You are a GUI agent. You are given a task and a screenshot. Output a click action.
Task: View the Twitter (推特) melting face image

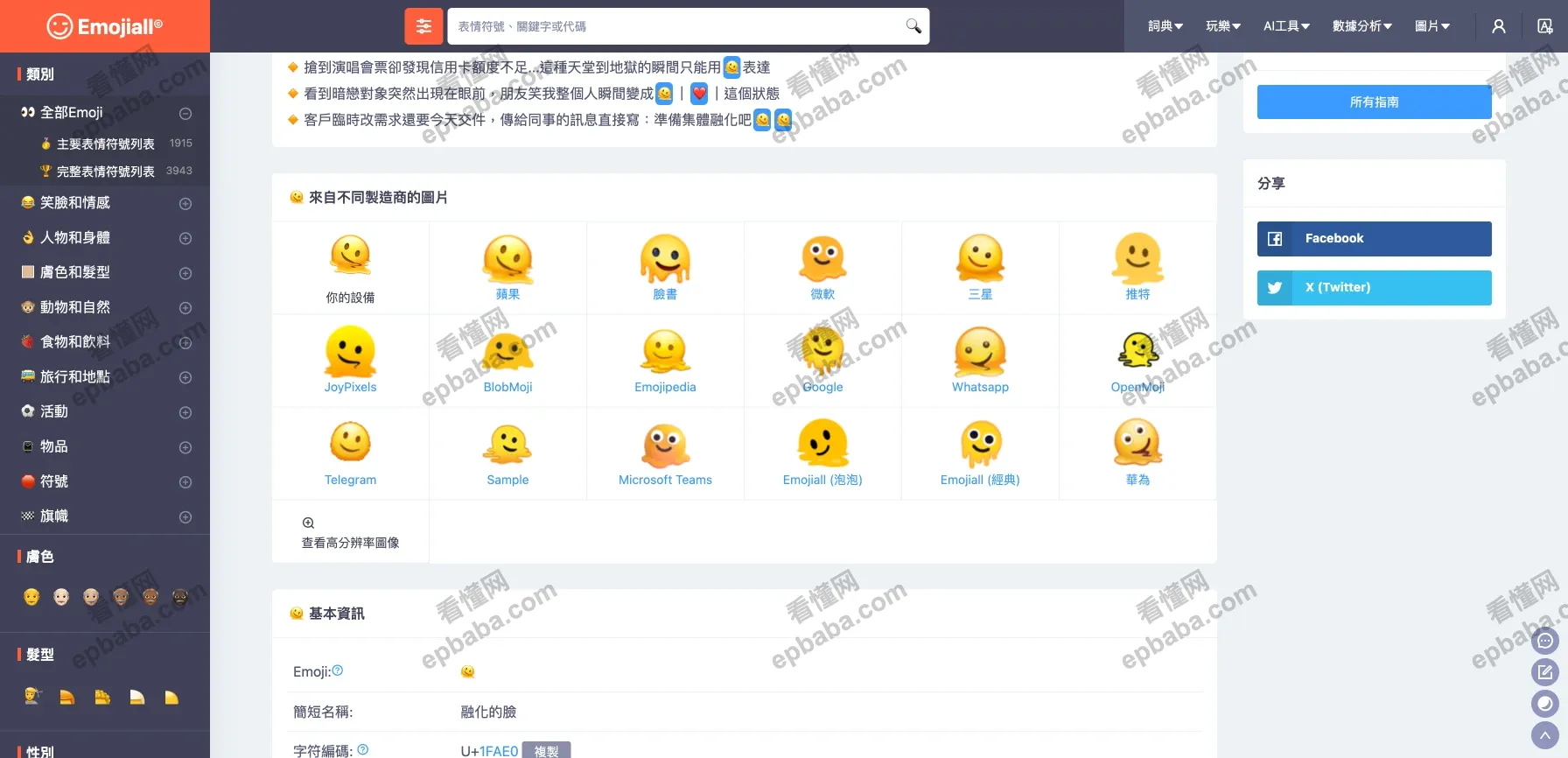(x=1137, y=259)
